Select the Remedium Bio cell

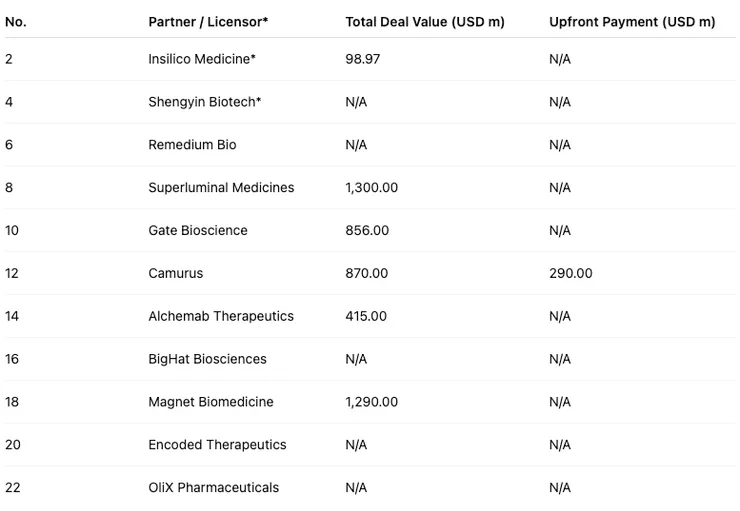(192, 145)
